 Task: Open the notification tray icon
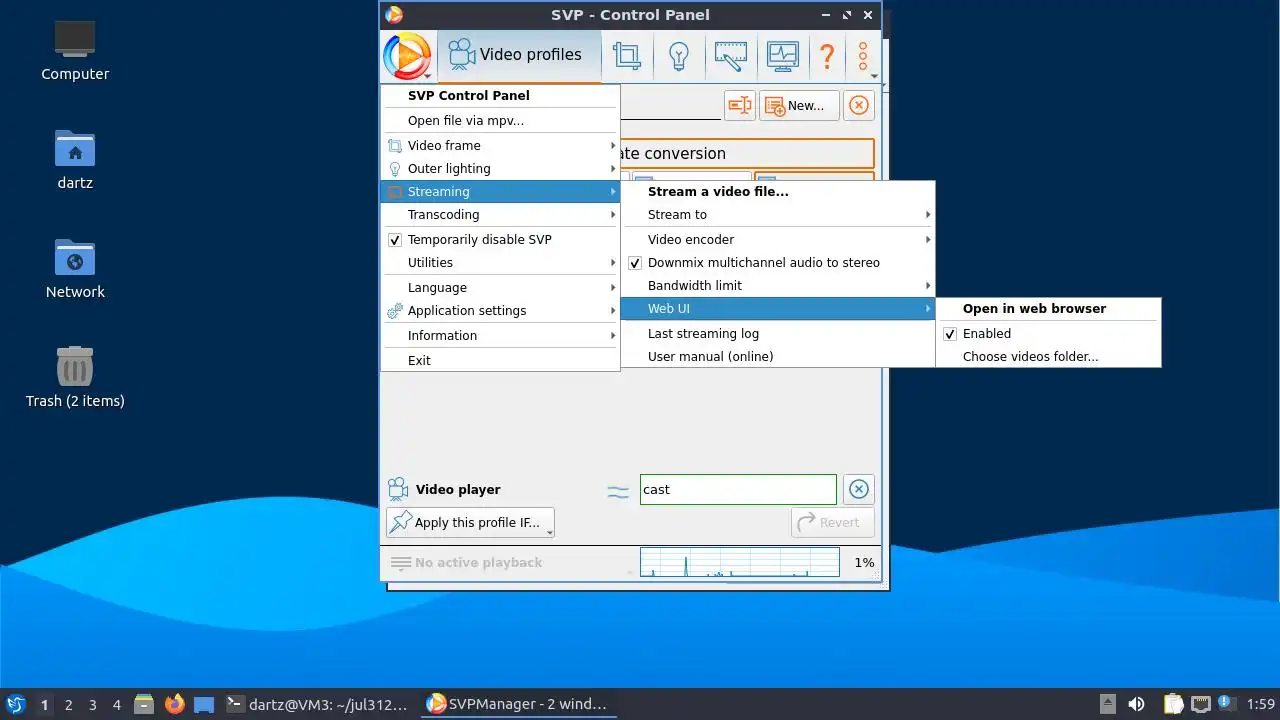click(x=1226, y=704)
